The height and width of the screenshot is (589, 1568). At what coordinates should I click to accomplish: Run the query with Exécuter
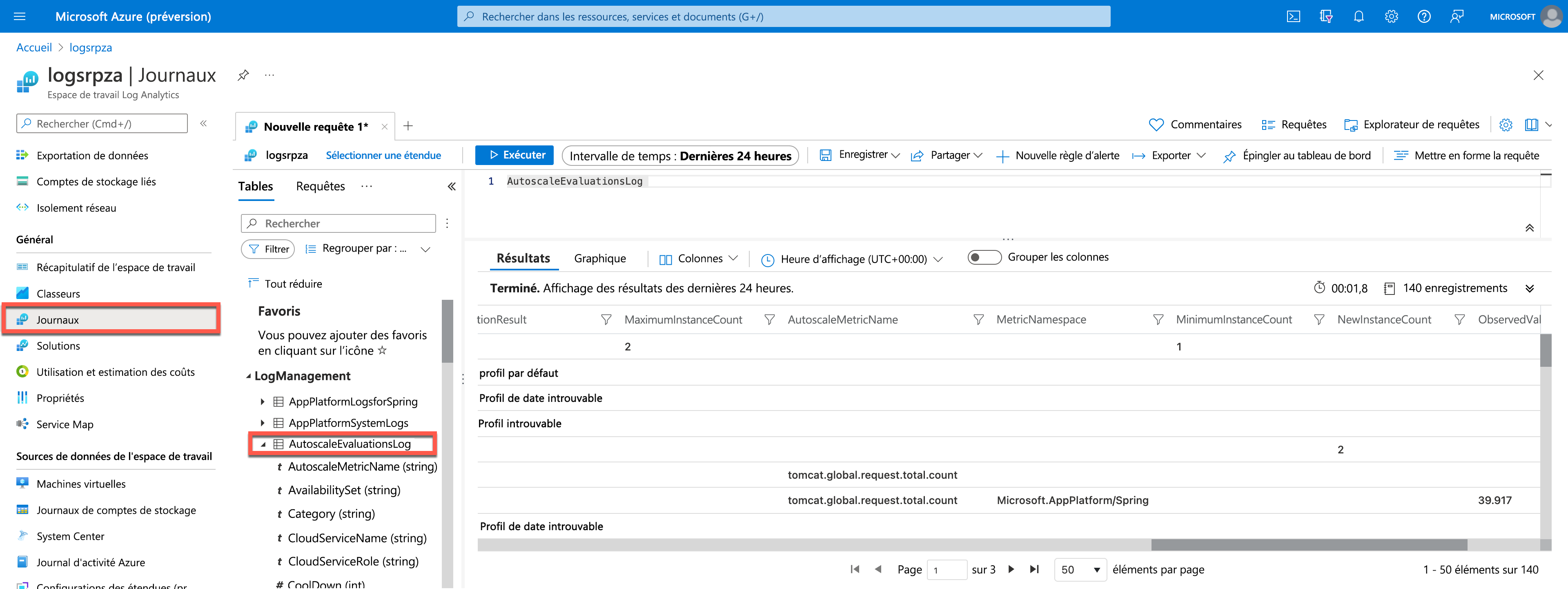click(514, 155)
